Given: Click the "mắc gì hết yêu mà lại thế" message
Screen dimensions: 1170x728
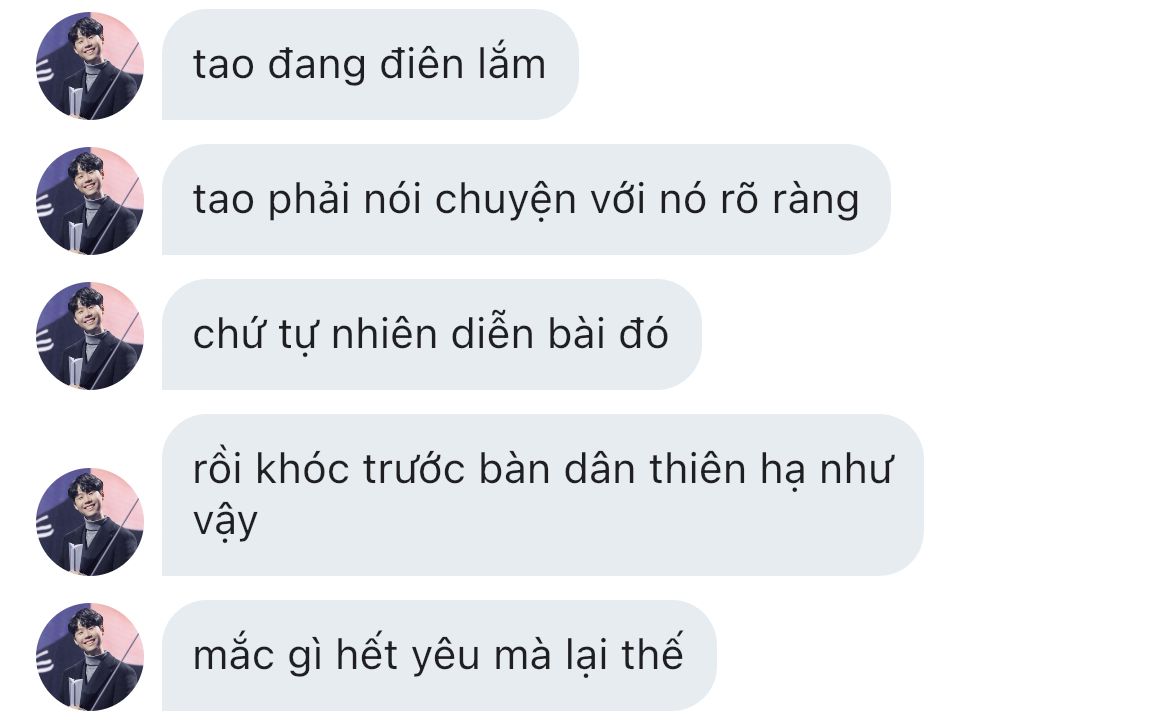Looking at the screenshot, I should [439, 656].
